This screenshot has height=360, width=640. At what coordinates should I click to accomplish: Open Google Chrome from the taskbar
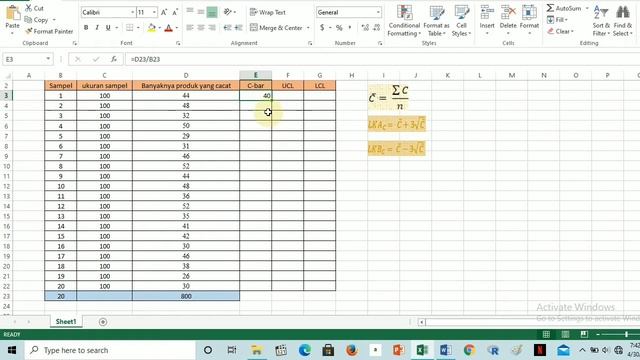coord(469,350)
